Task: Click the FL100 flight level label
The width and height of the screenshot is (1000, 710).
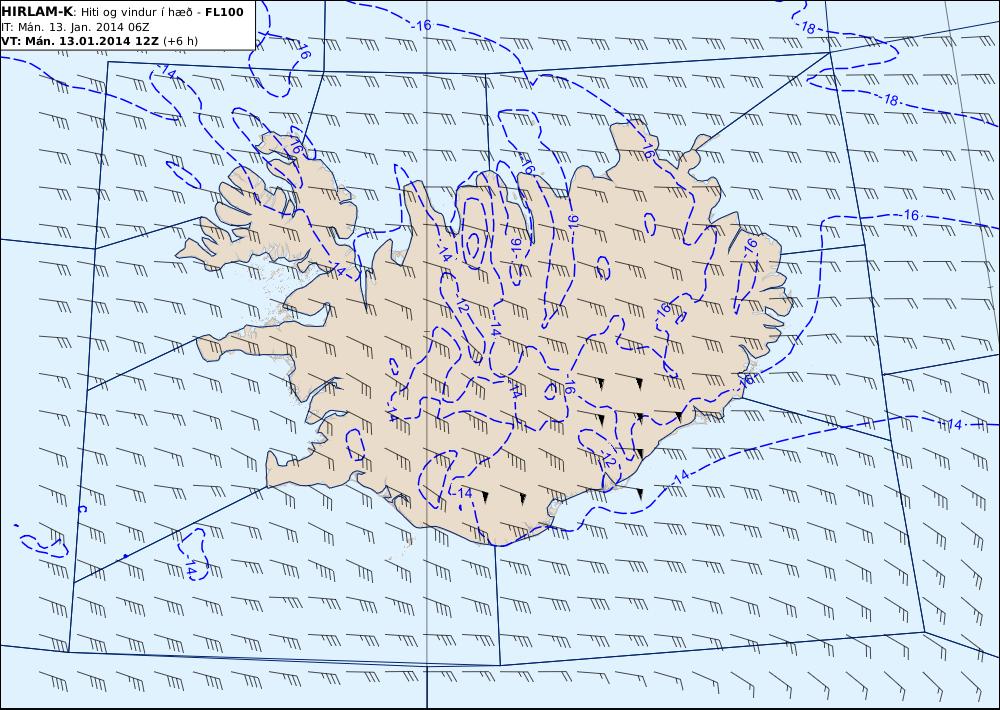Action: pos(224,12)
